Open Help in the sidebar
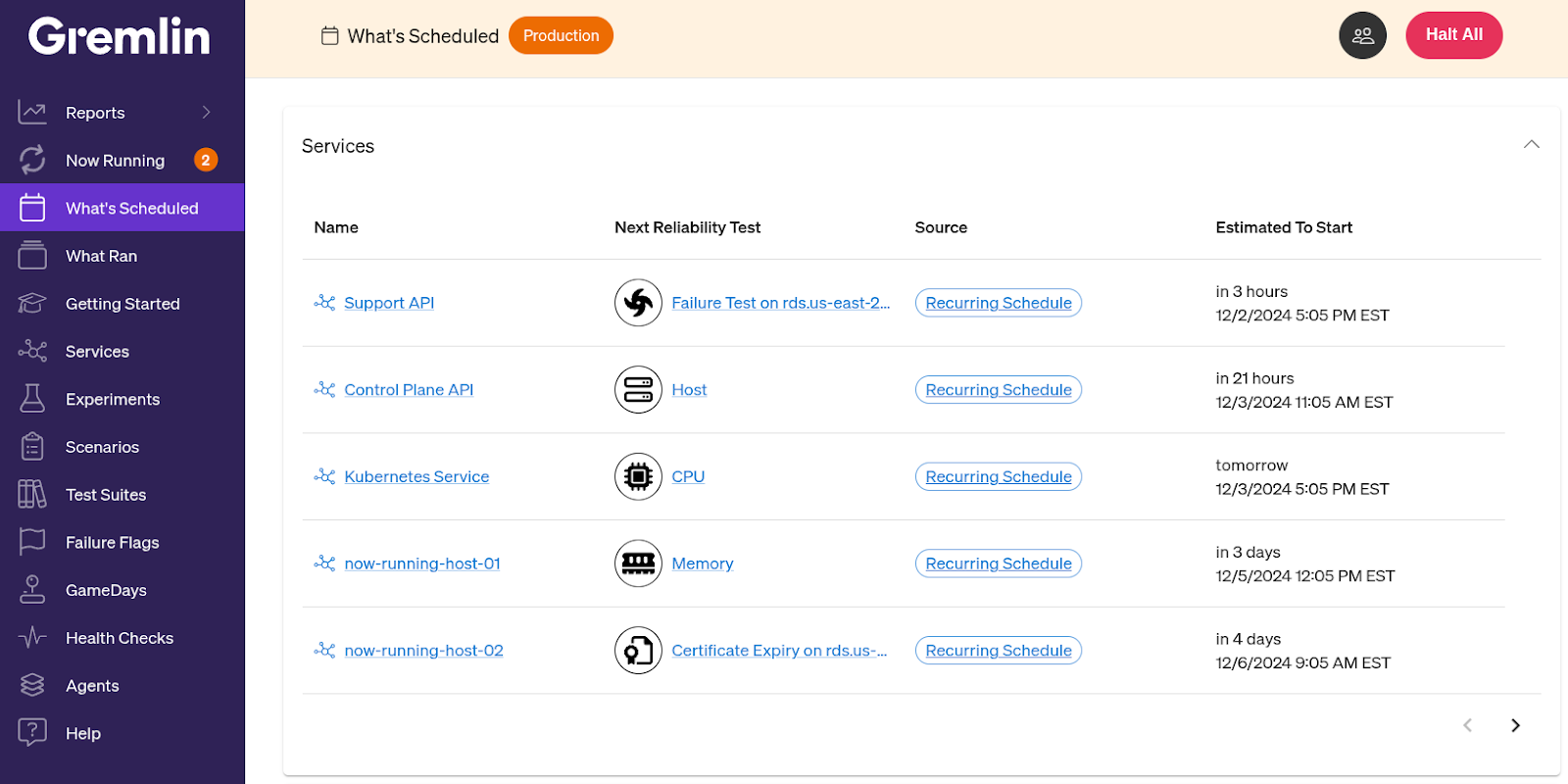This screenshot has width=1568, height=784. click(x=122, y=733)
